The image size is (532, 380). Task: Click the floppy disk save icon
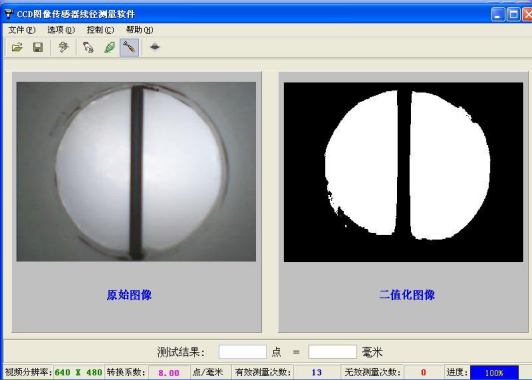pos(38,47)
